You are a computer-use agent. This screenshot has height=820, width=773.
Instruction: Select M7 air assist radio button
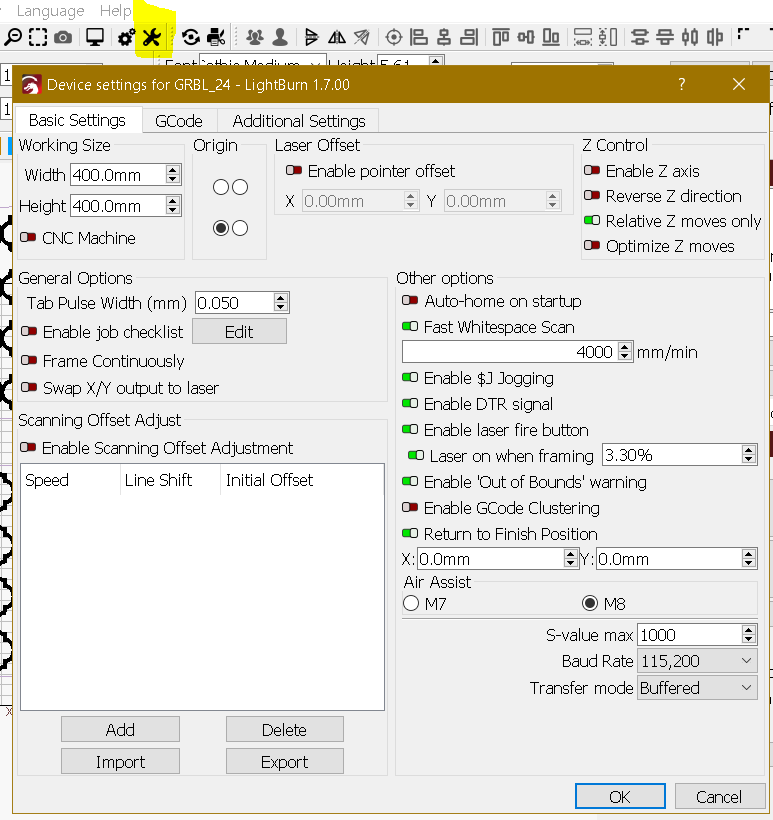(x=411, y=604)
